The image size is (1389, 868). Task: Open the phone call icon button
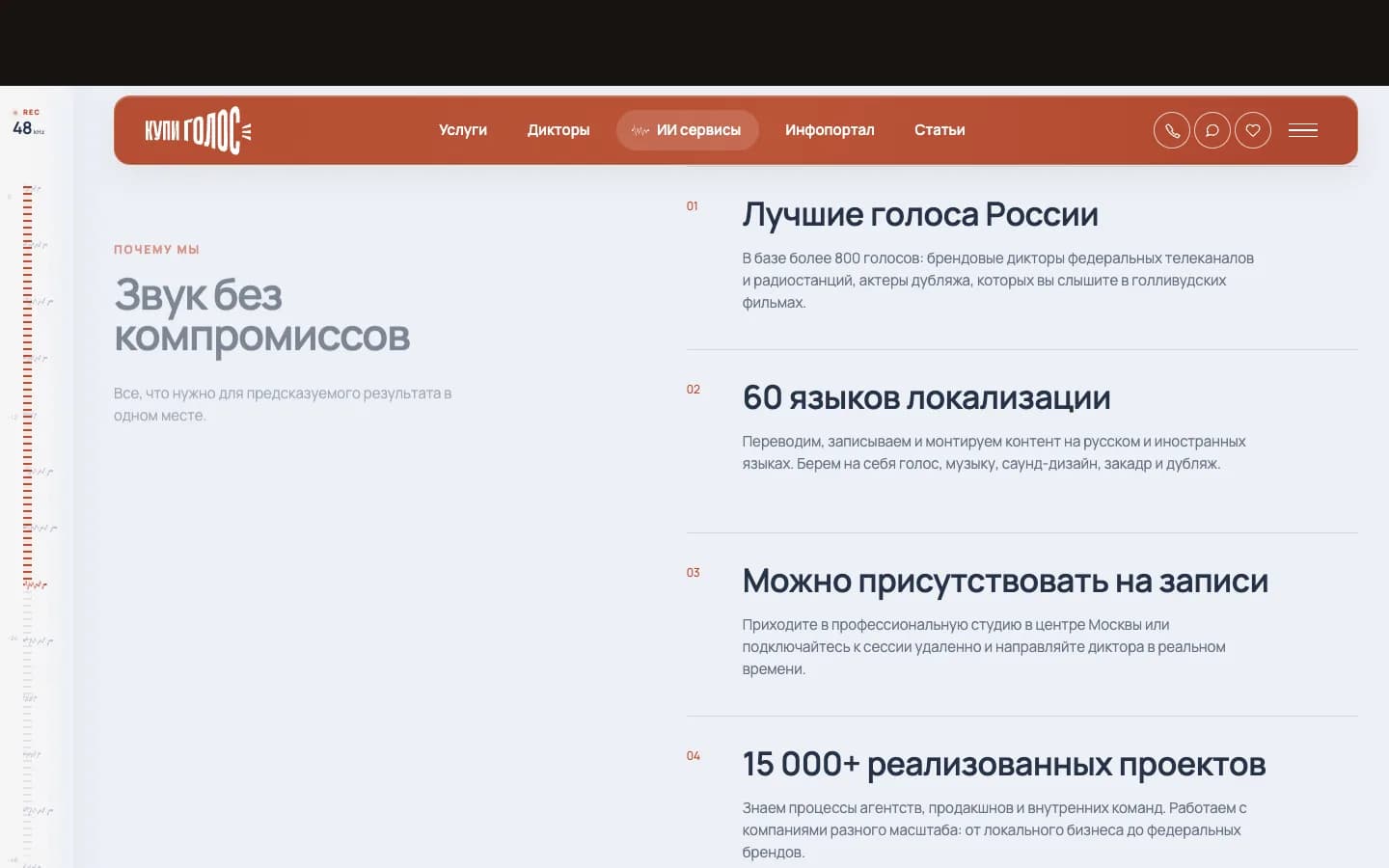pyautogui.click(x=1172, y=130)
